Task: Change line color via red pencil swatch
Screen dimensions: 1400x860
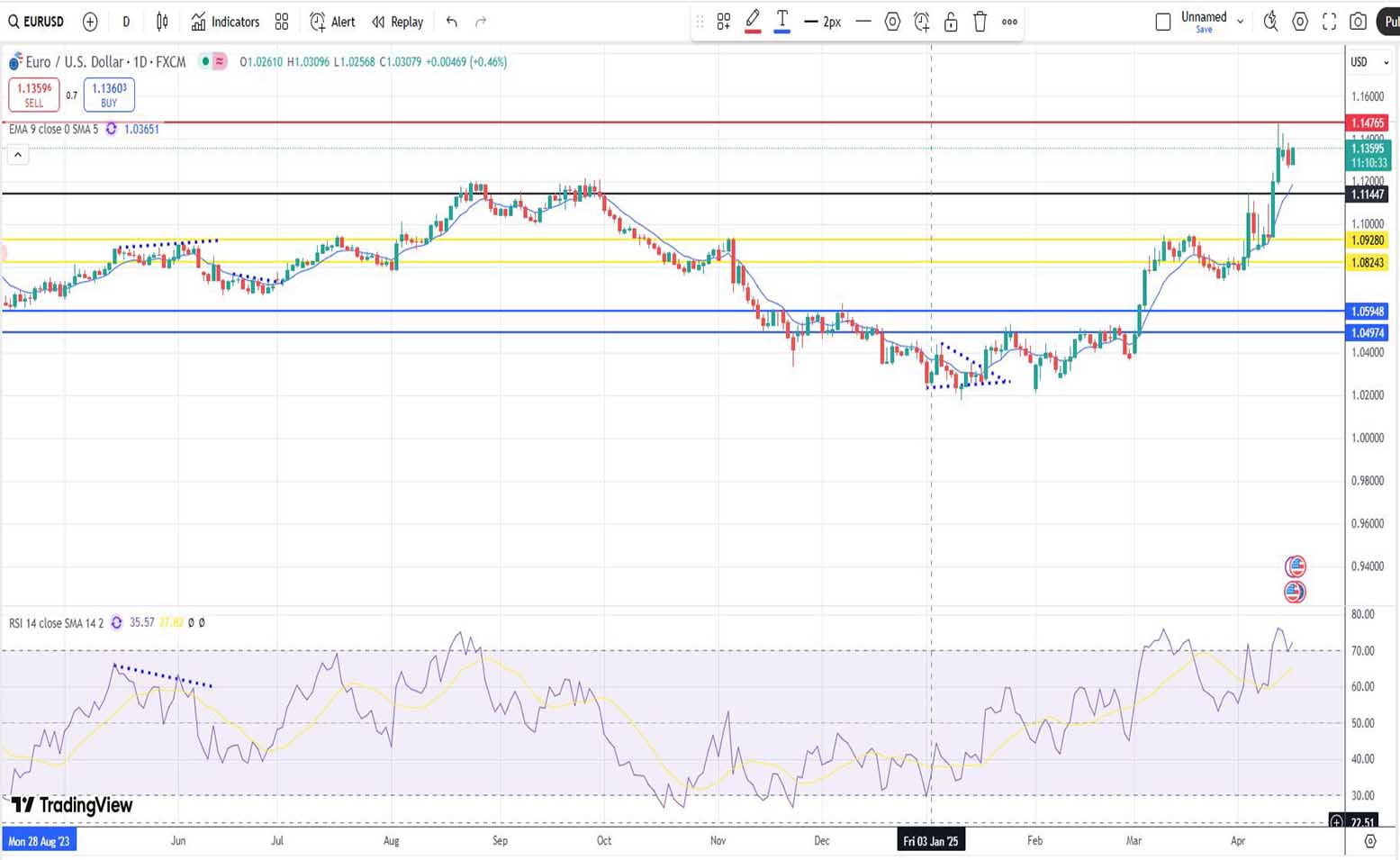Action: pos(753,22)
